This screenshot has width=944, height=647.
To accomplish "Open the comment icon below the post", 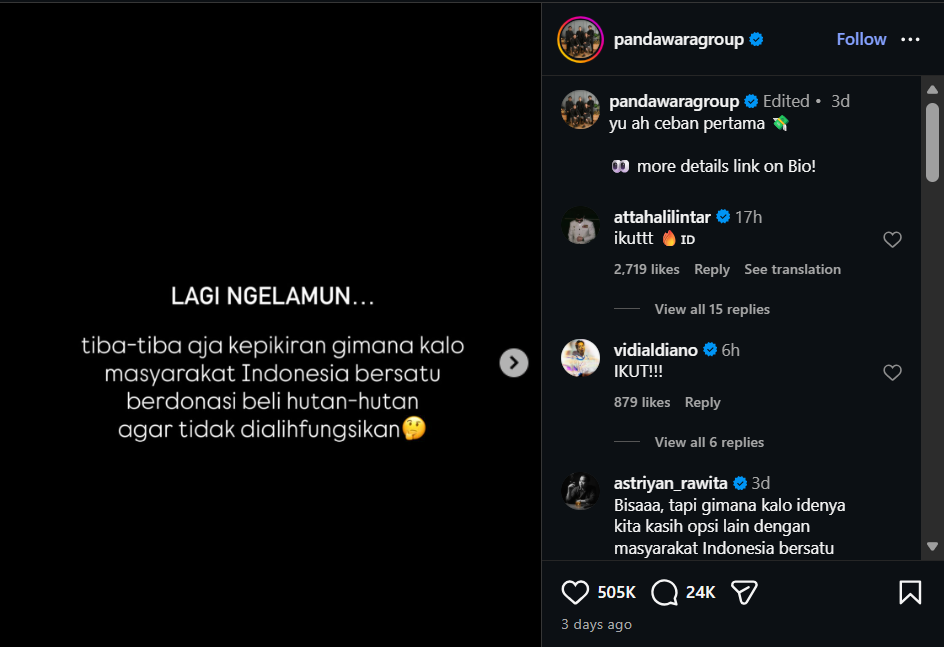I will click(663, 592).
